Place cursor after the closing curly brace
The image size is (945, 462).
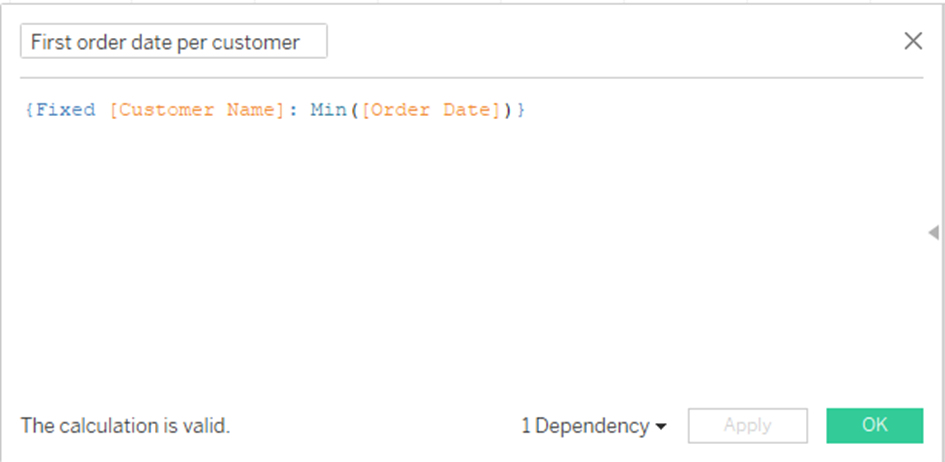point(526,110)
